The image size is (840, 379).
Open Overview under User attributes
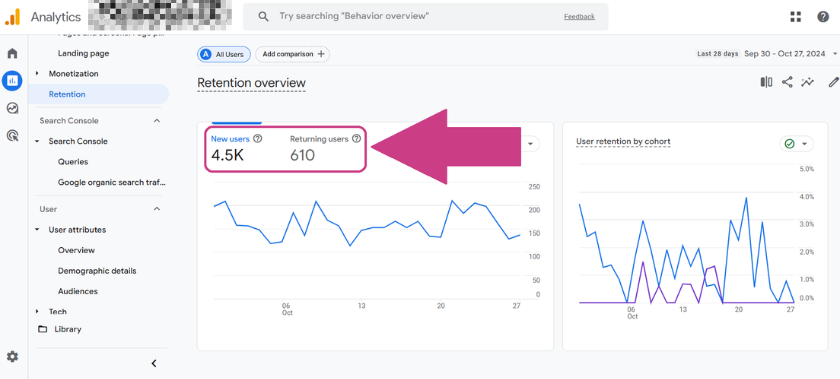[x=77, y=250]
